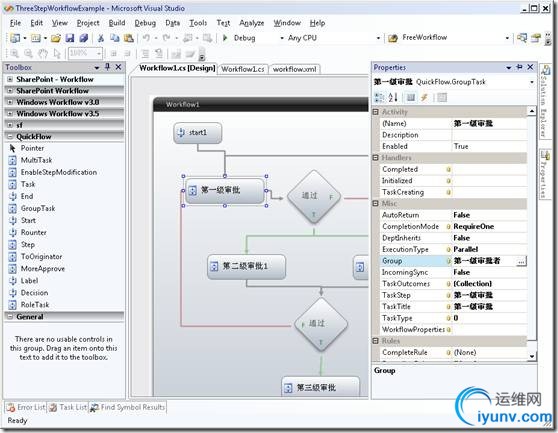Open the Debug configuration dropdown
Image resolution: width=558 pixels, height=433 pixels.
tap(282, 38)
